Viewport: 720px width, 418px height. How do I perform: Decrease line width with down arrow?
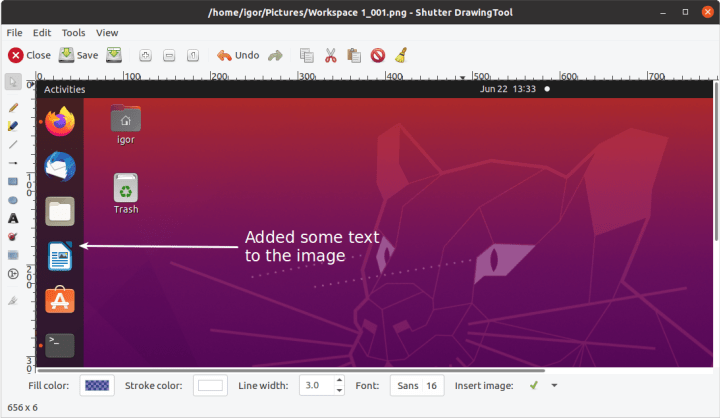(339, 390)
